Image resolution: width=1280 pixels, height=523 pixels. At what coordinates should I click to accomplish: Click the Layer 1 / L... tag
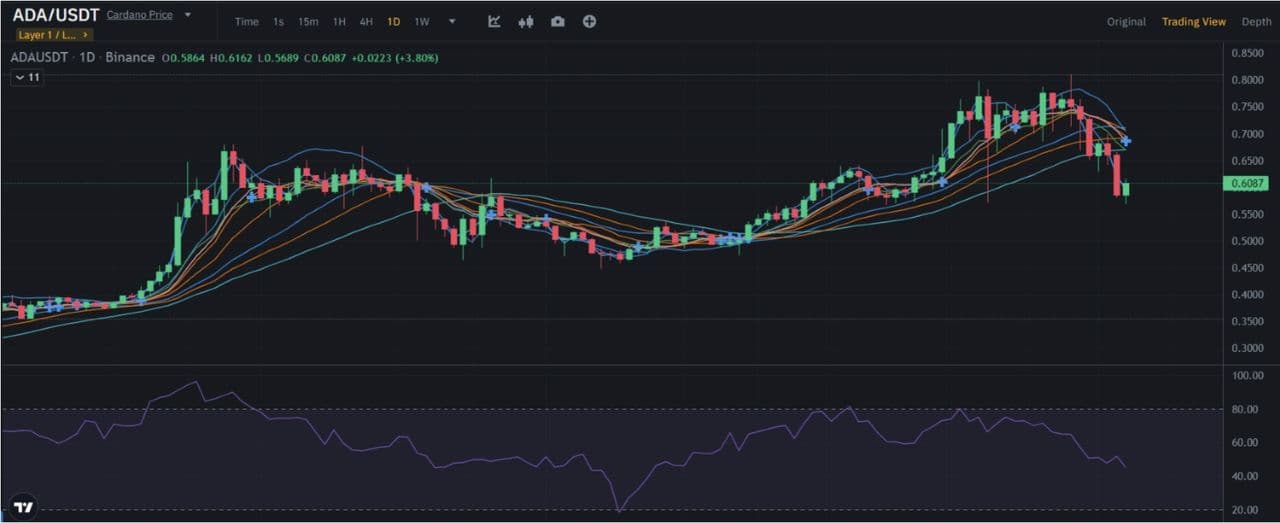coord(52,34)
